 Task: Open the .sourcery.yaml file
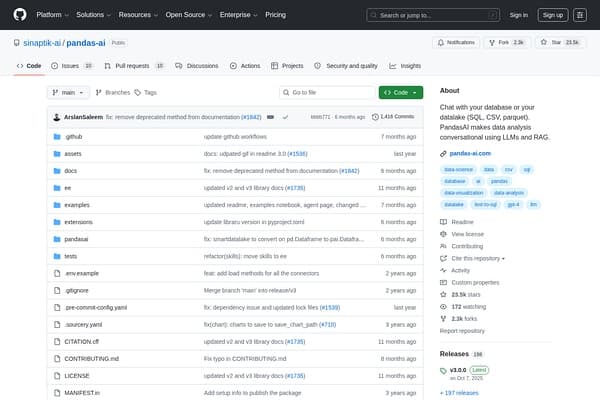(x=83, y=325)
